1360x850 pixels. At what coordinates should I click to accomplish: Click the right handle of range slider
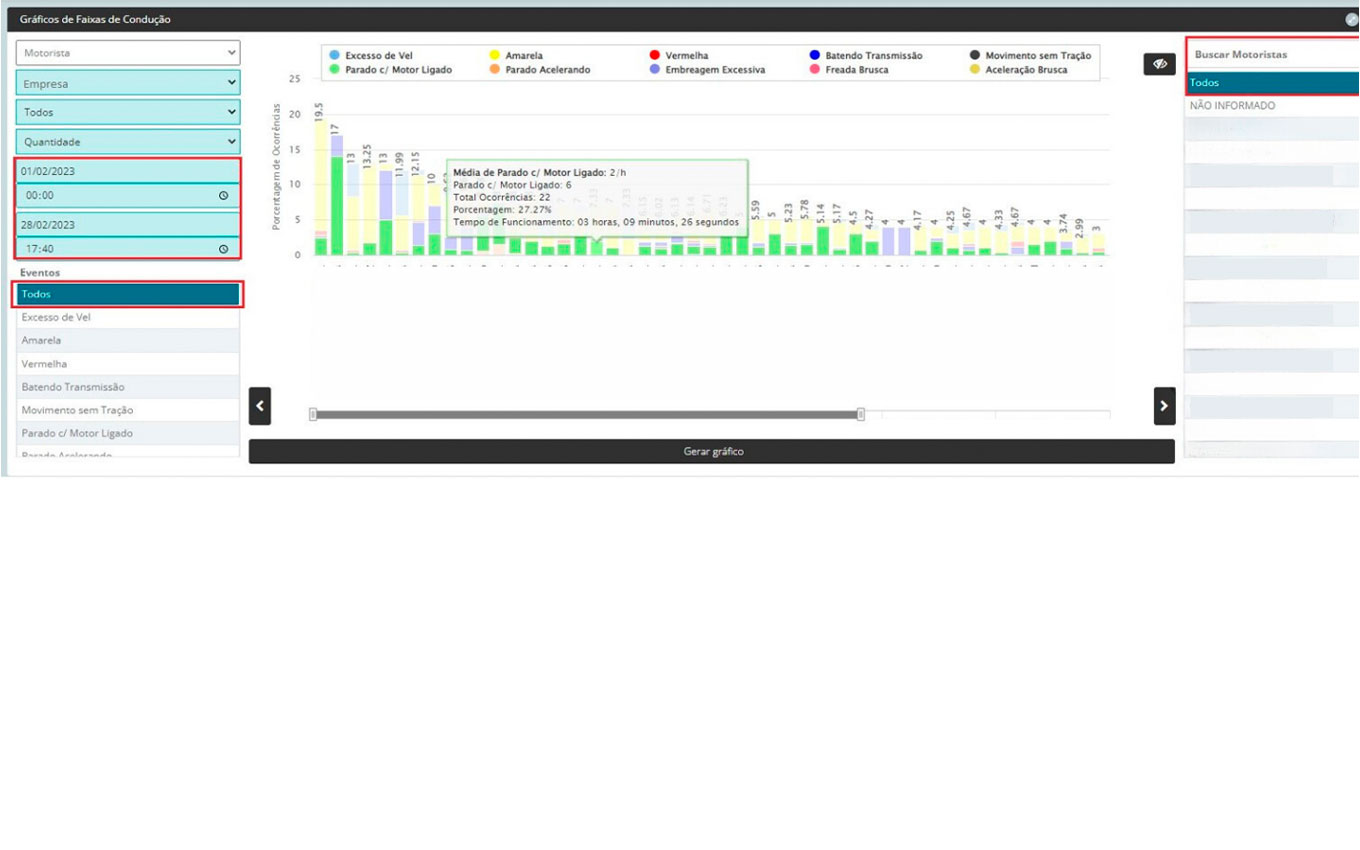tap(861, 414)
